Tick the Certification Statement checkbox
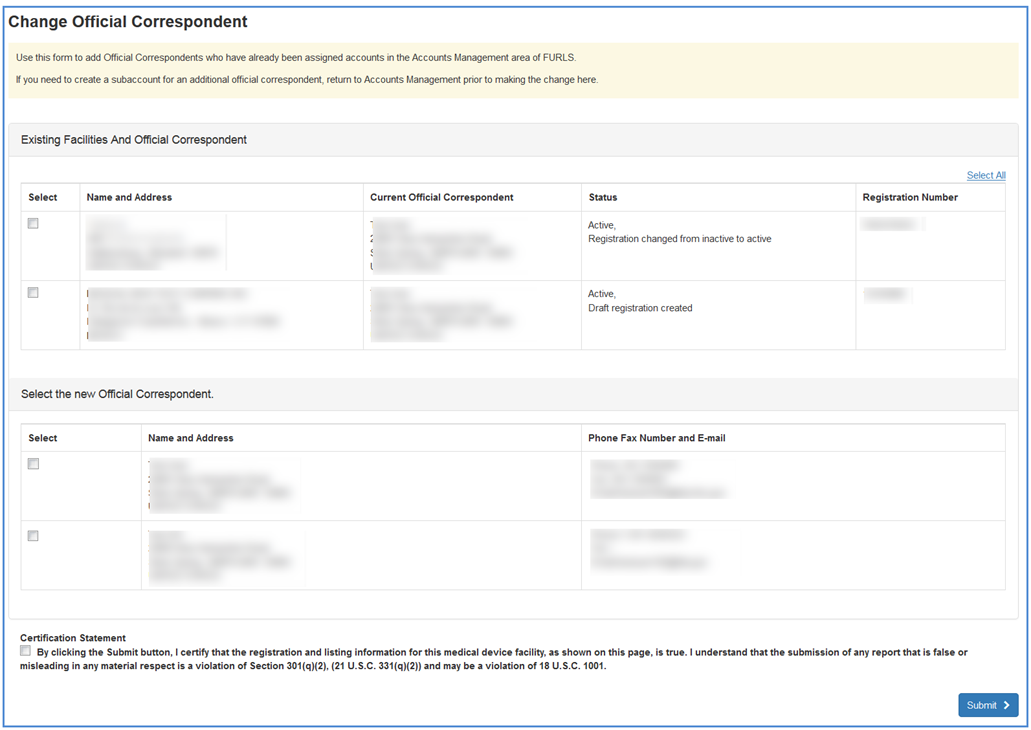 tap(26, 651)
